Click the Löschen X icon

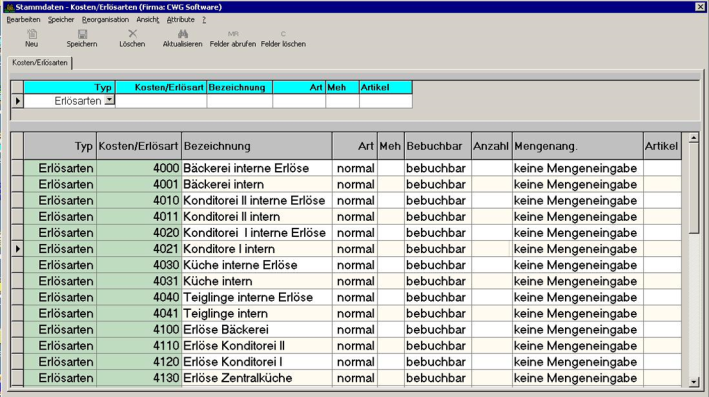coord(132,34)
